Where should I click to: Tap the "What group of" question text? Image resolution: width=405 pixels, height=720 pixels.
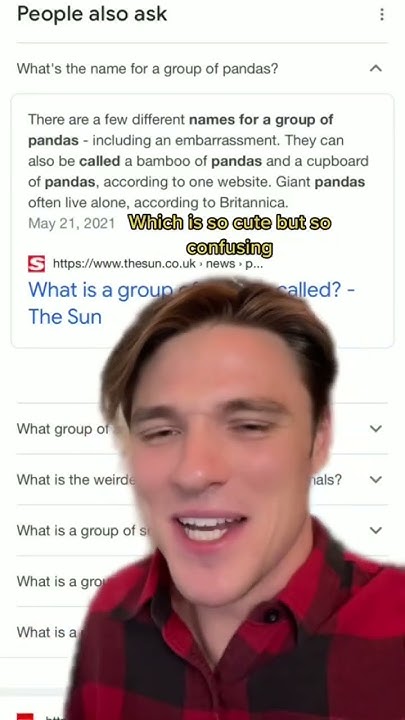click(x=63, y=429)
